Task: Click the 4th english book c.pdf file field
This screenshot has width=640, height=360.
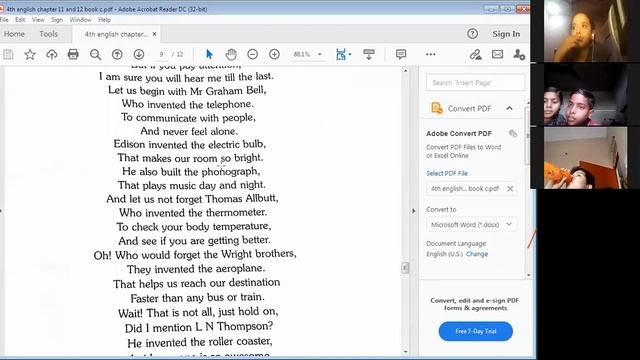Action: pos(471,189)
